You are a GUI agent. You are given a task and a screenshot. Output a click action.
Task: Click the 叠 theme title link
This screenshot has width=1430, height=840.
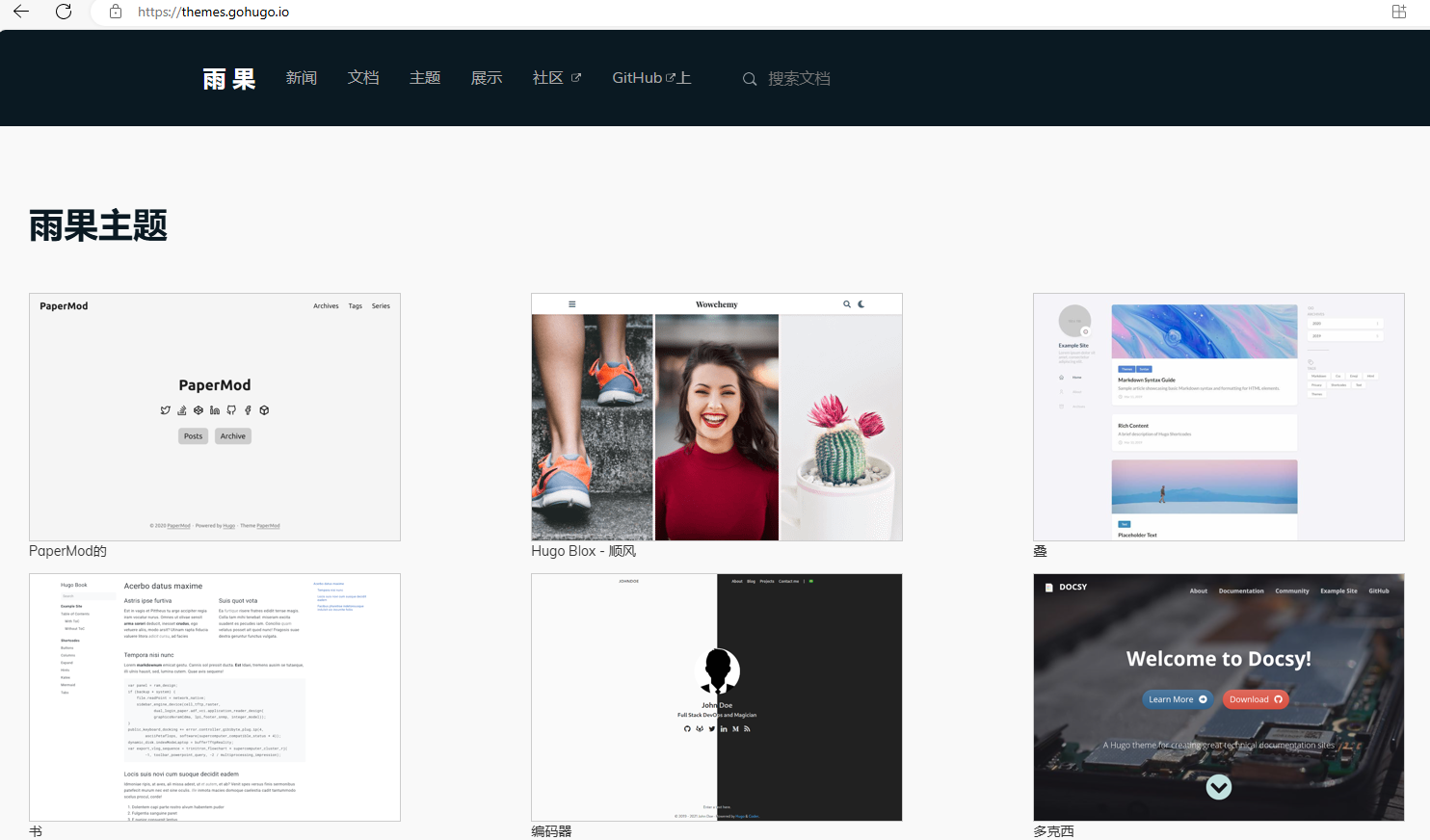click(x=1040, y=551)
